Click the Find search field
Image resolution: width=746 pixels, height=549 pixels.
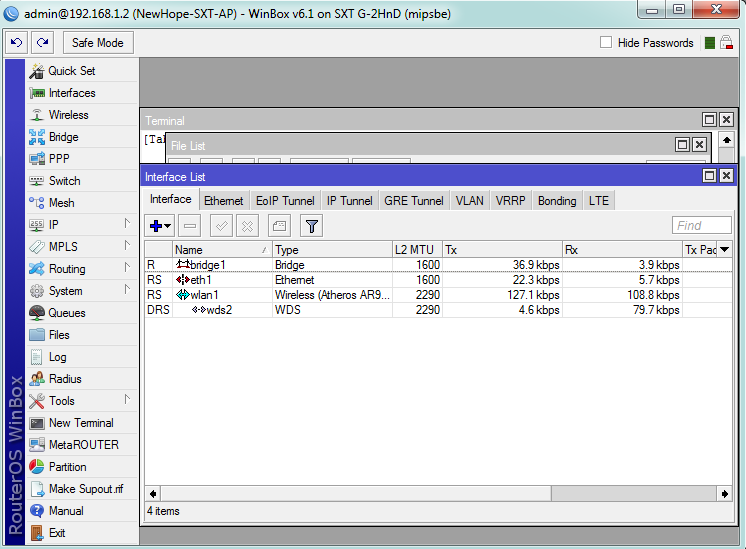coord(702,225)
